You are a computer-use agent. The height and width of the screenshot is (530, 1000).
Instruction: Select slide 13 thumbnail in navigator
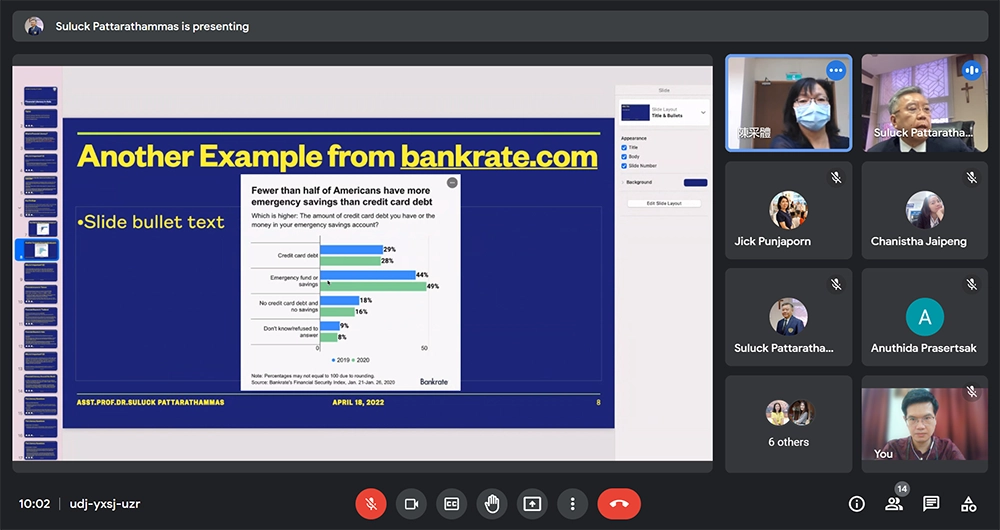coord(41,361)
